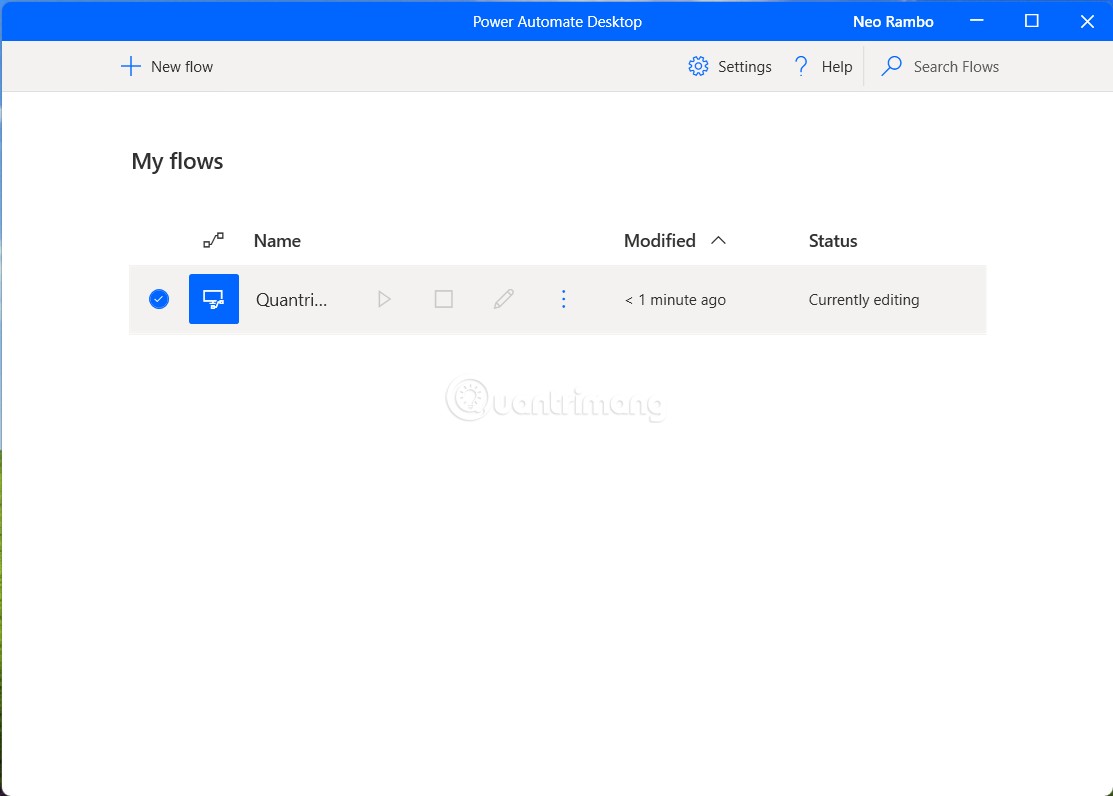Viewport: 1113px width, 796px height.
Task: Click the My flows heading
Action: [177, 161]
